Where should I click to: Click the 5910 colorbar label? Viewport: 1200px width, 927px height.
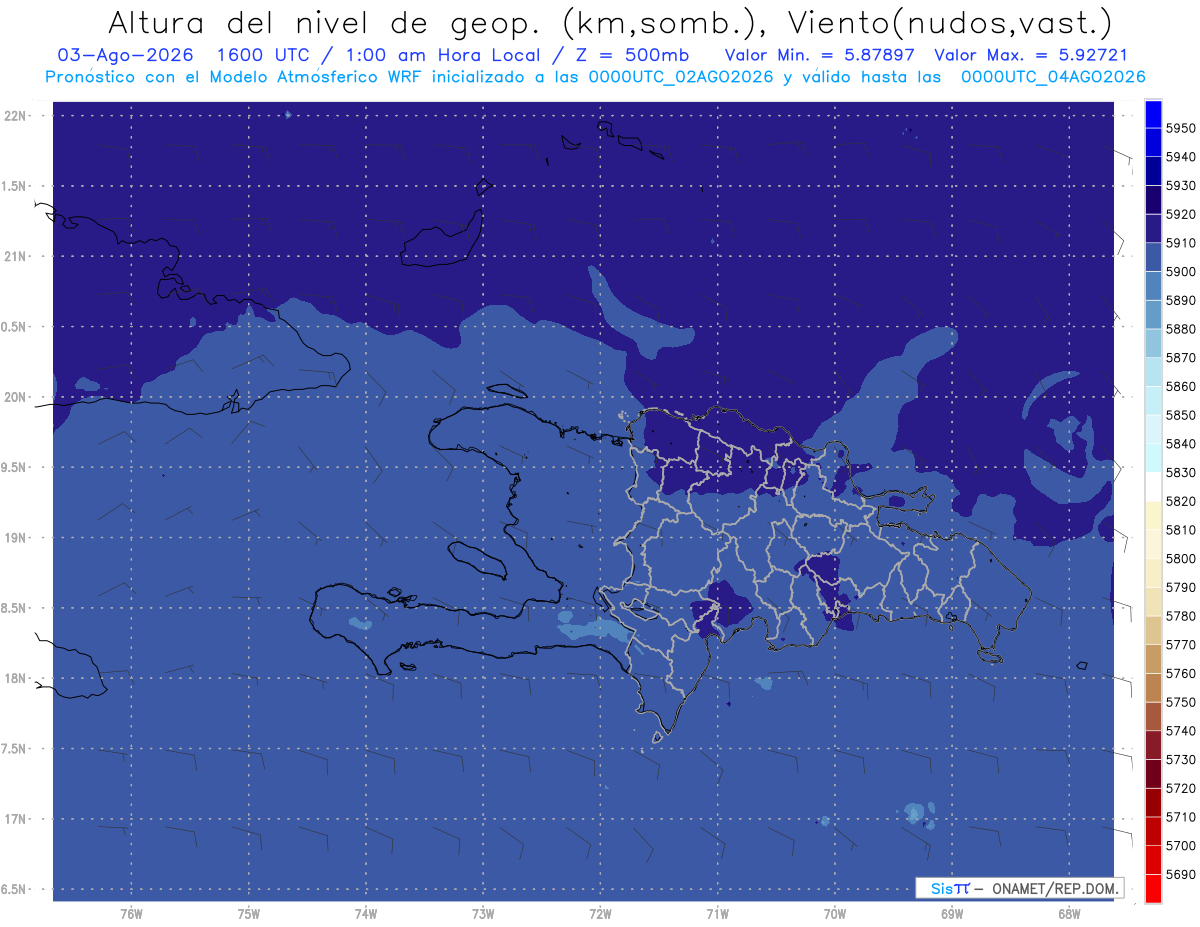pos(1180,243)
